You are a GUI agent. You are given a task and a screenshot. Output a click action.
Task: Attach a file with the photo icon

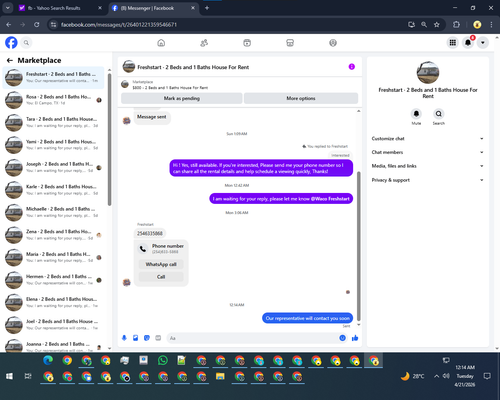pyautogui.click(x=135, y=338)
